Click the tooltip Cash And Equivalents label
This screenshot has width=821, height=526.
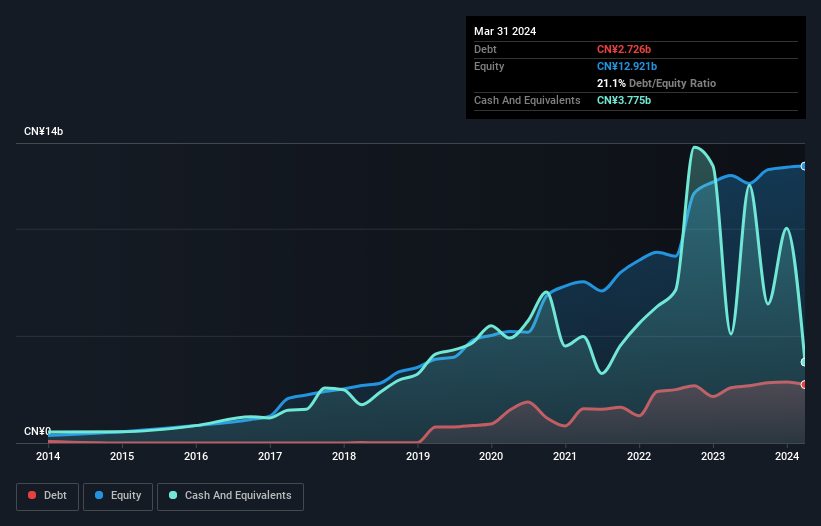tap(527, 100)
